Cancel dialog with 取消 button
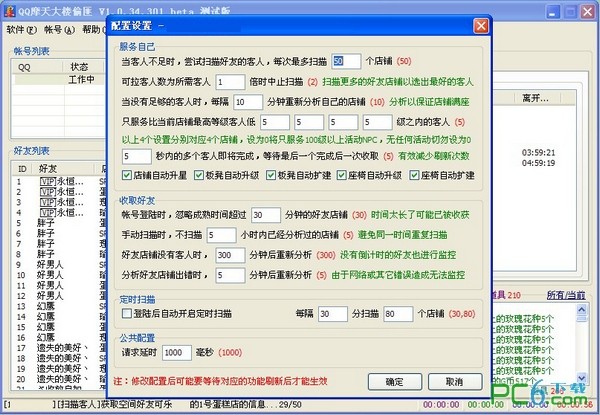 tap(455, 382)
